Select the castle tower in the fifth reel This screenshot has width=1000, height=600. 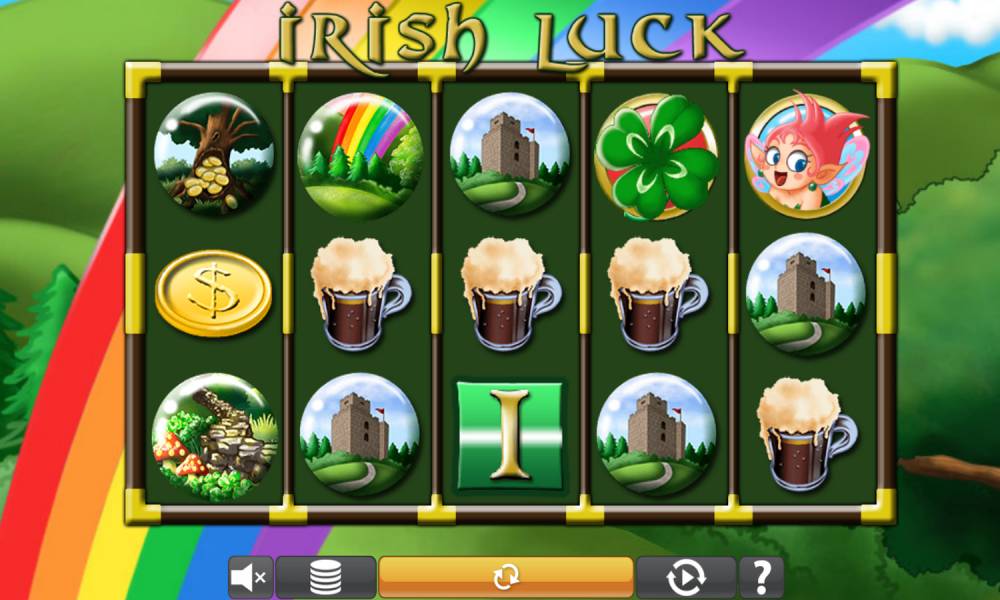click(x=805, y=293)
